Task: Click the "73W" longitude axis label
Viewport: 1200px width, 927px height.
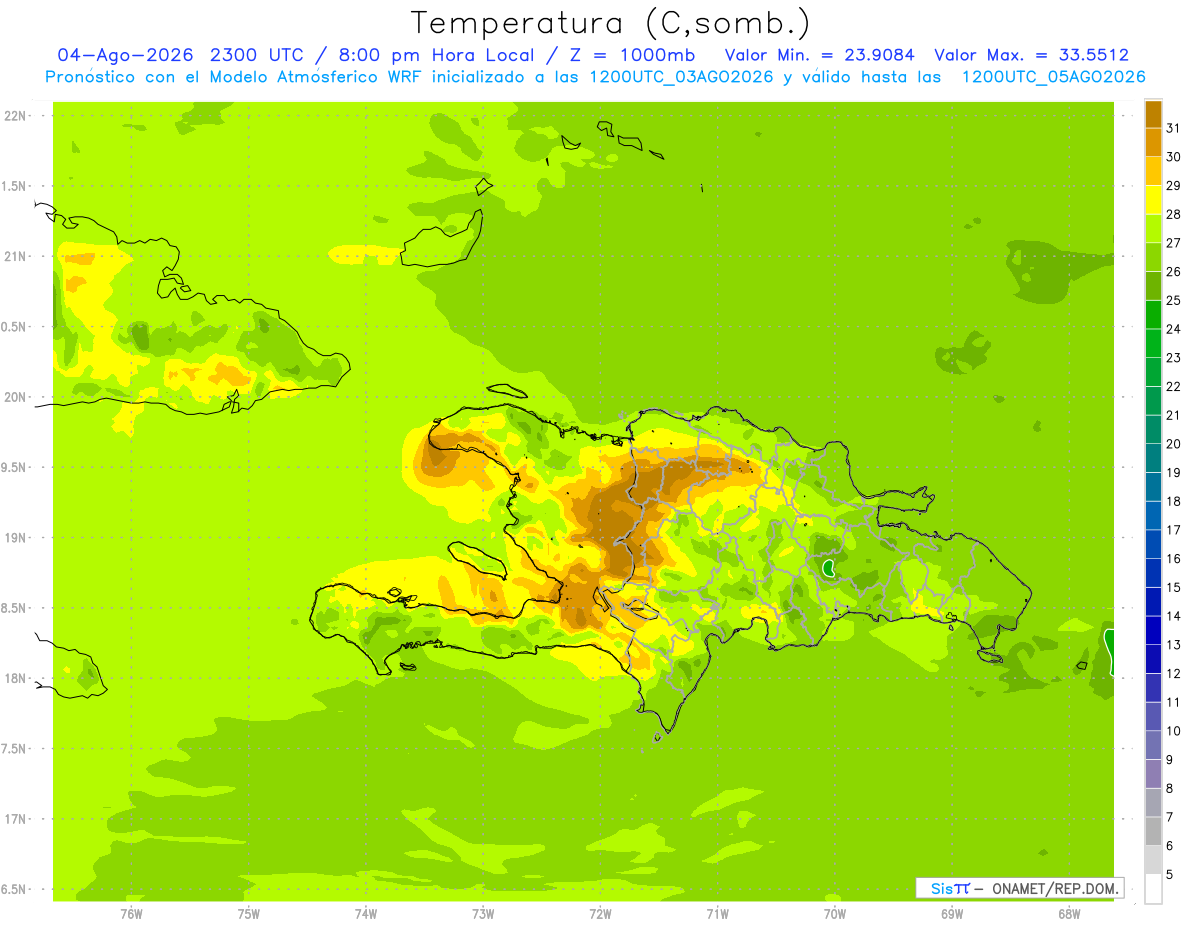Action: tap(483, 914)
